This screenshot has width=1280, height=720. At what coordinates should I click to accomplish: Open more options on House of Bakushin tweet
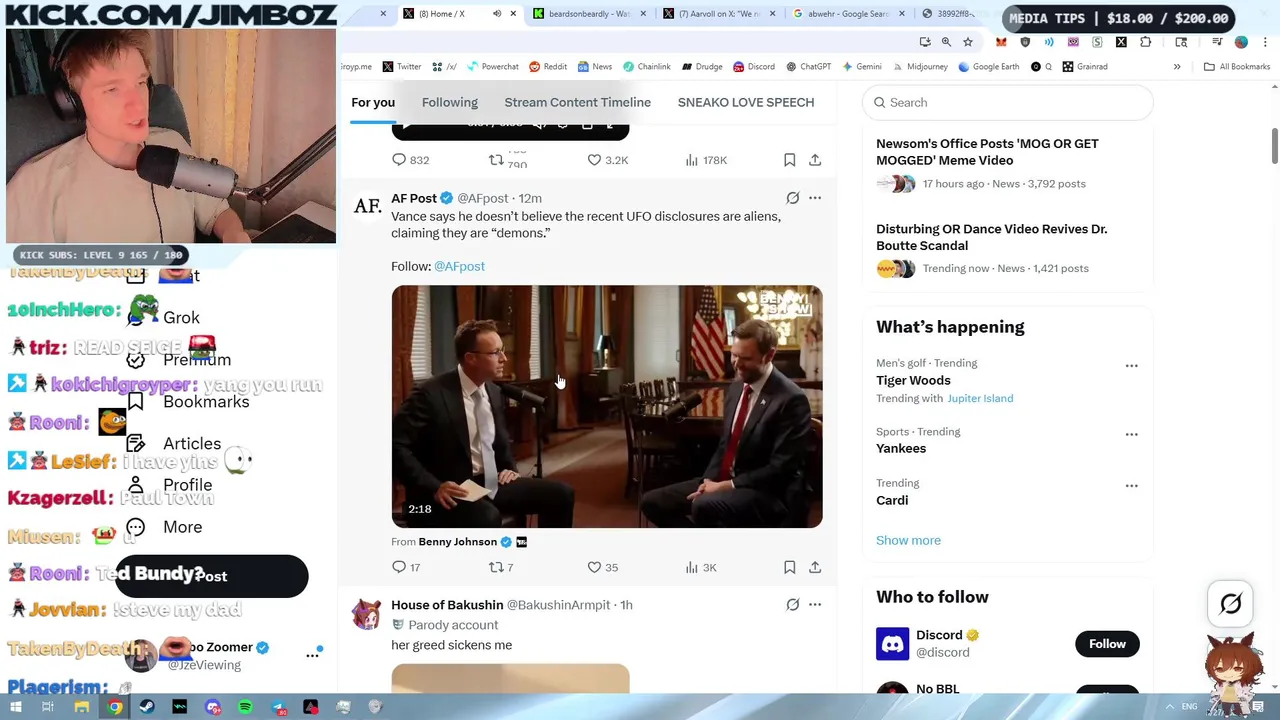pyautogui.click(x=815, y=604)
